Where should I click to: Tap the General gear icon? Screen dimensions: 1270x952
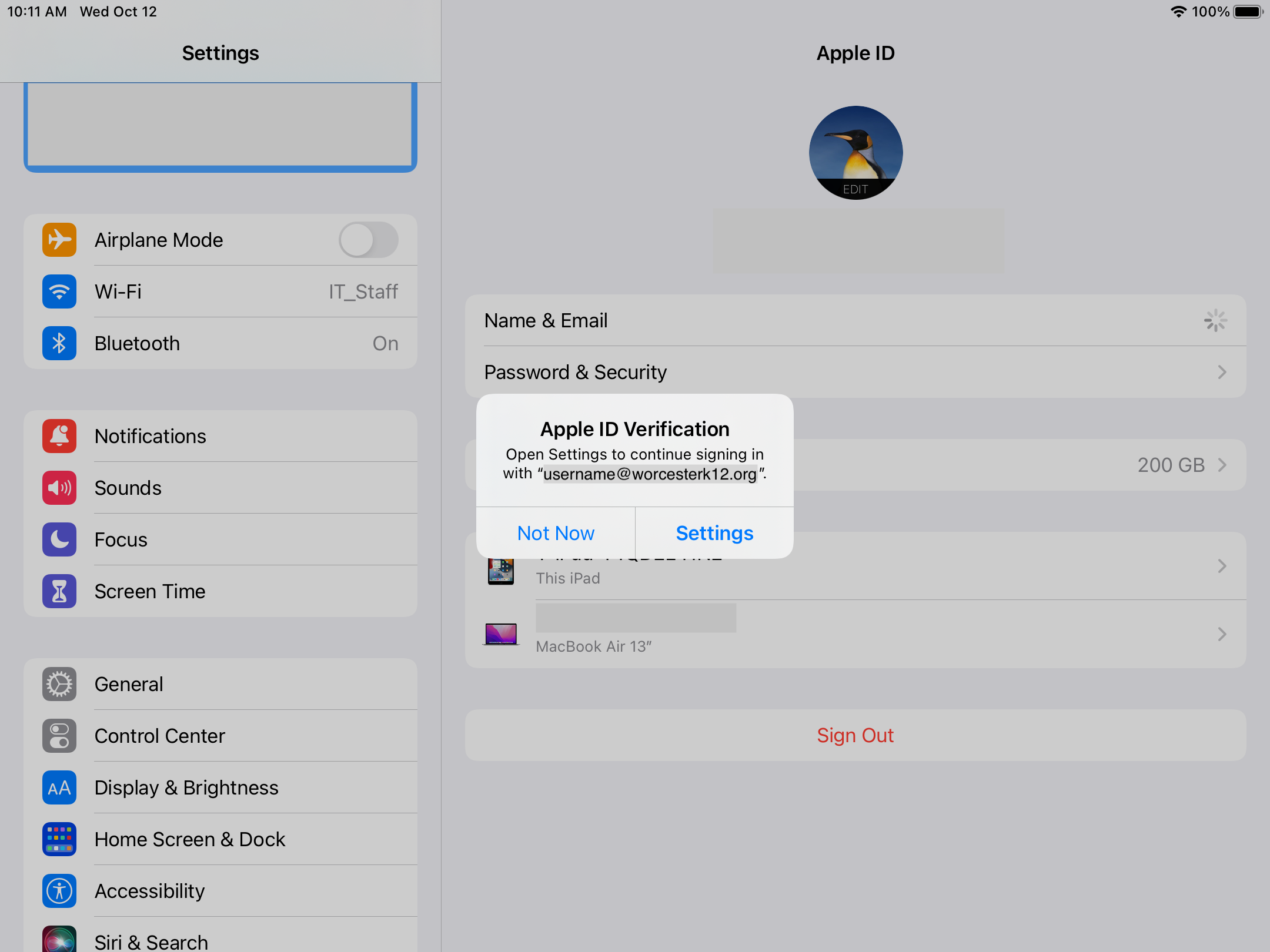pyautogui.click(x=59, y=684)
